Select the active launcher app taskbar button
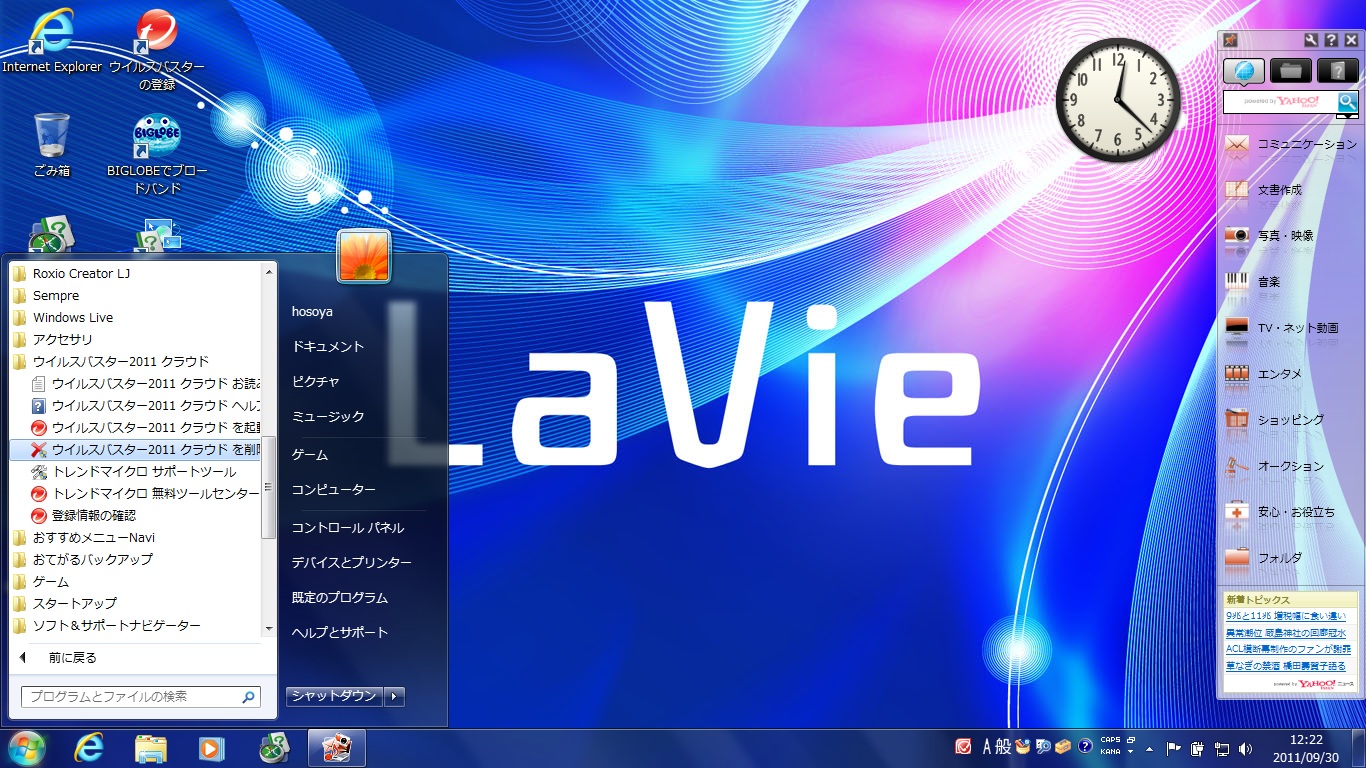 click(x=337, y=748)
